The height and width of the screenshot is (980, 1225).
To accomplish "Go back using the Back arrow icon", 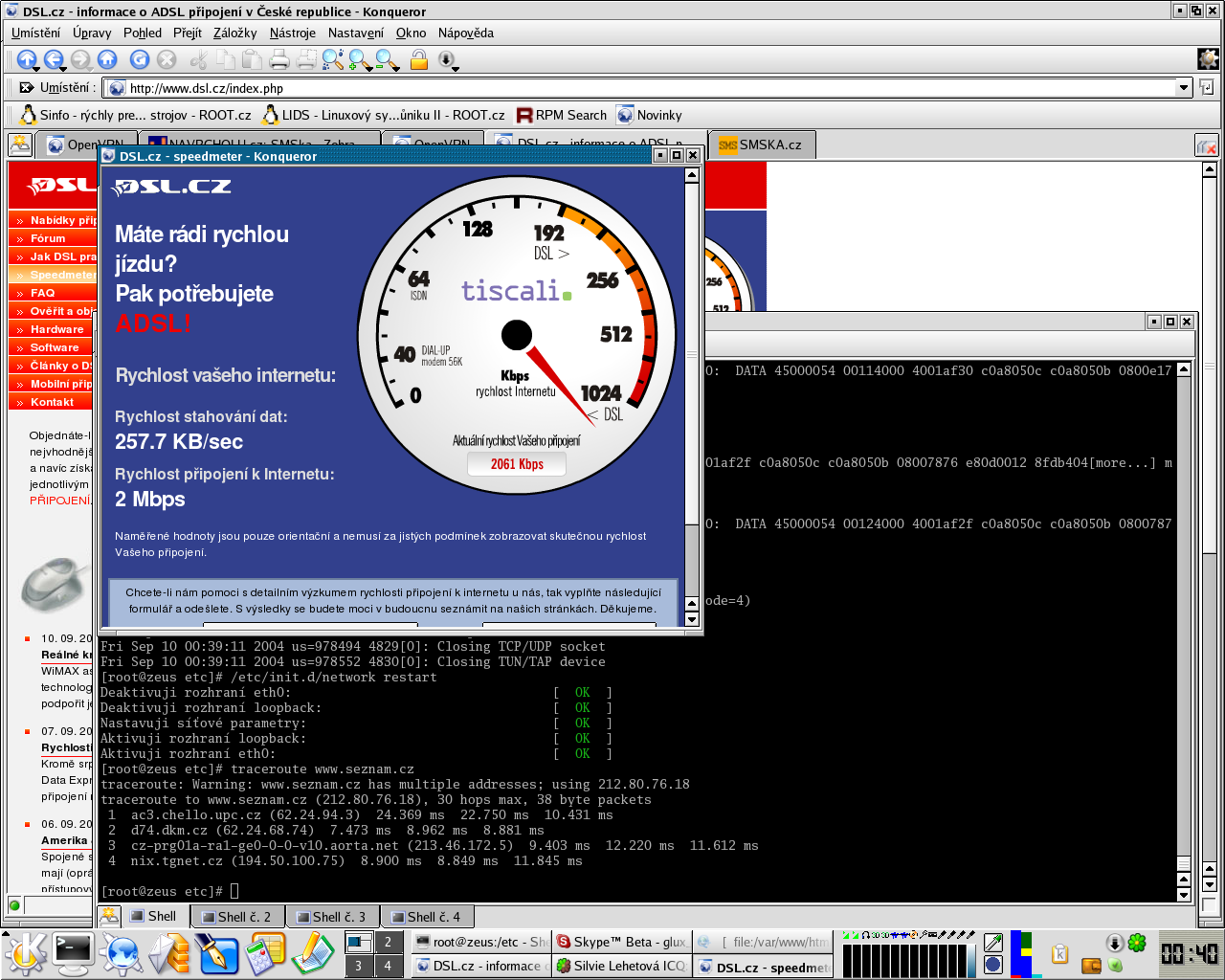I will pyautogui.click(x=53, y=59).
